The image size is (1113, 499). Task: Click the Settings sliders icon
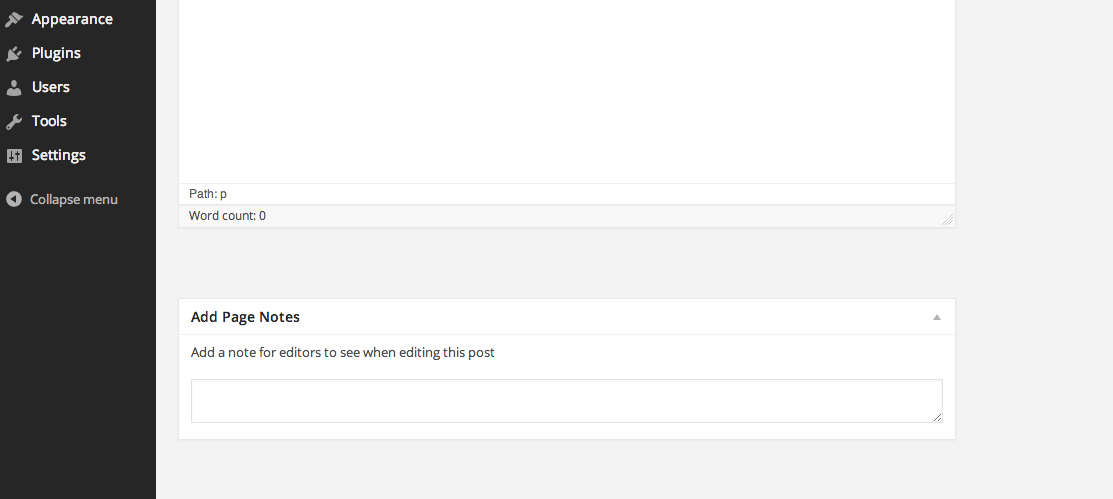13,155
